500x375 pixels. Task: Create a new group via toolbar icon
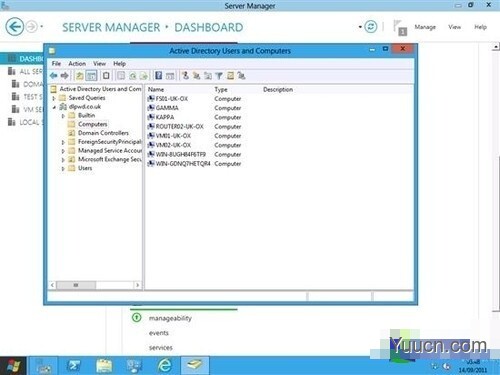(196, 76)
